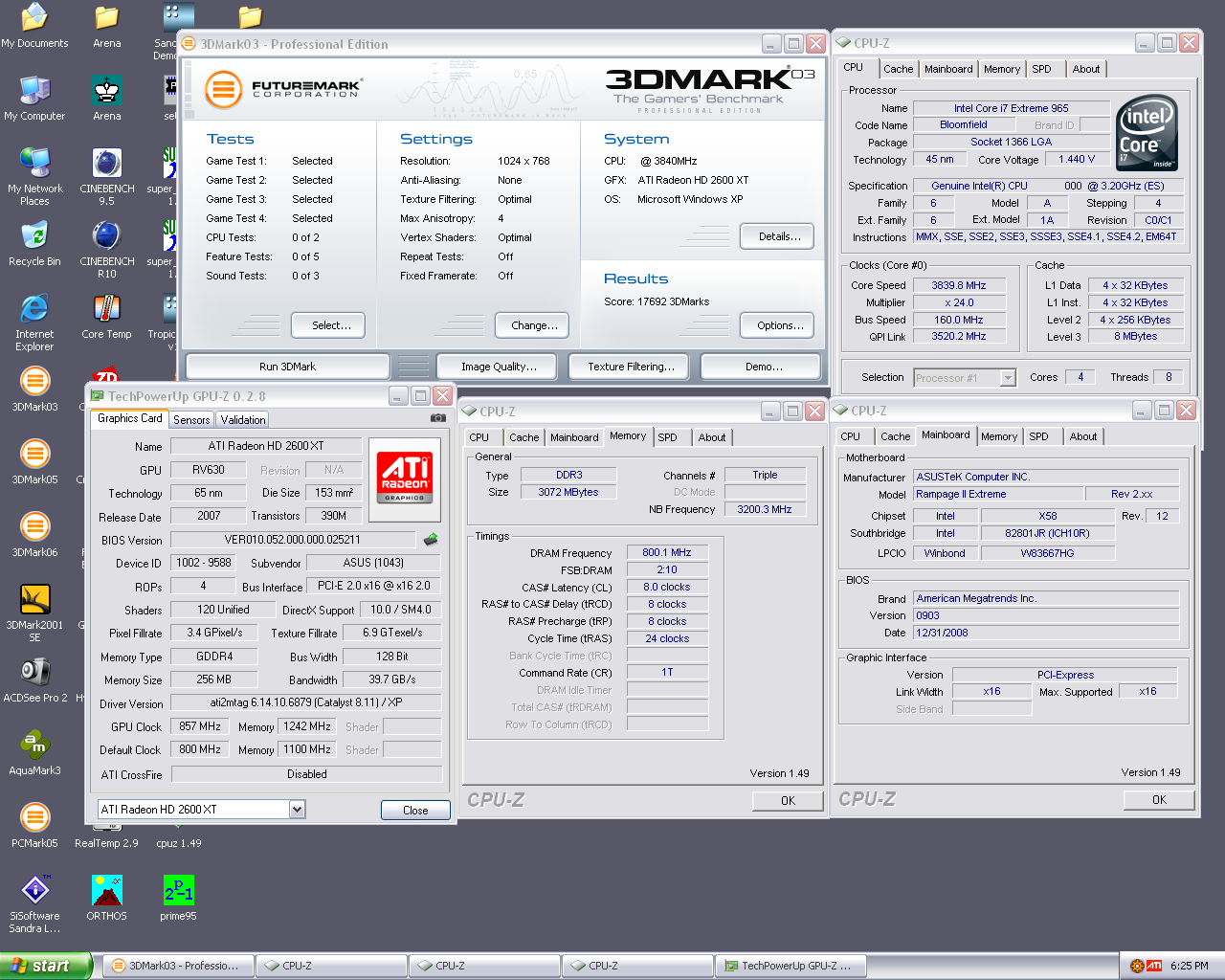The width and height of the screenshot is (1225, 980).
Task: Click Options... results button
Action: tap(779, 325)
